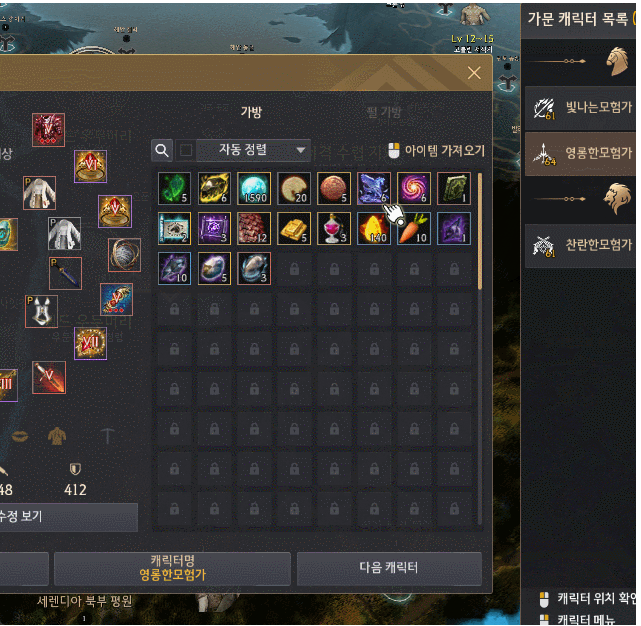Toggle the checkbox beside 자동 정렬

tap(186, 150)
